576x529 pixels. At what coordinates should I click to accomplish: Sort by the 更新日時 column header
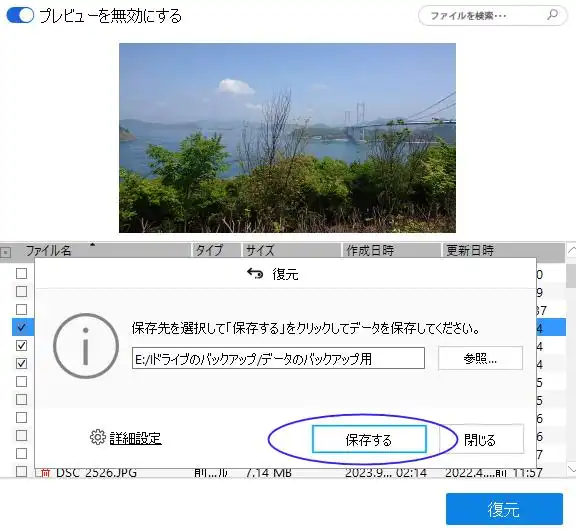tap(503, 251)
